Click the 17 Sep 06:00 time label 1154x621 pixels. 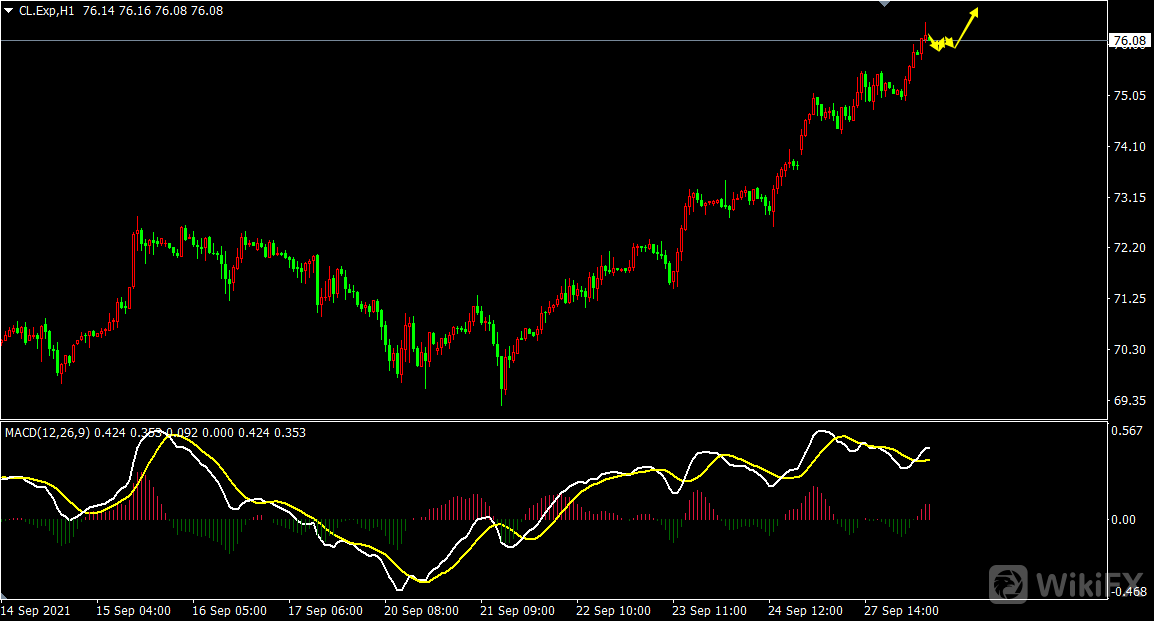point(325,610)
